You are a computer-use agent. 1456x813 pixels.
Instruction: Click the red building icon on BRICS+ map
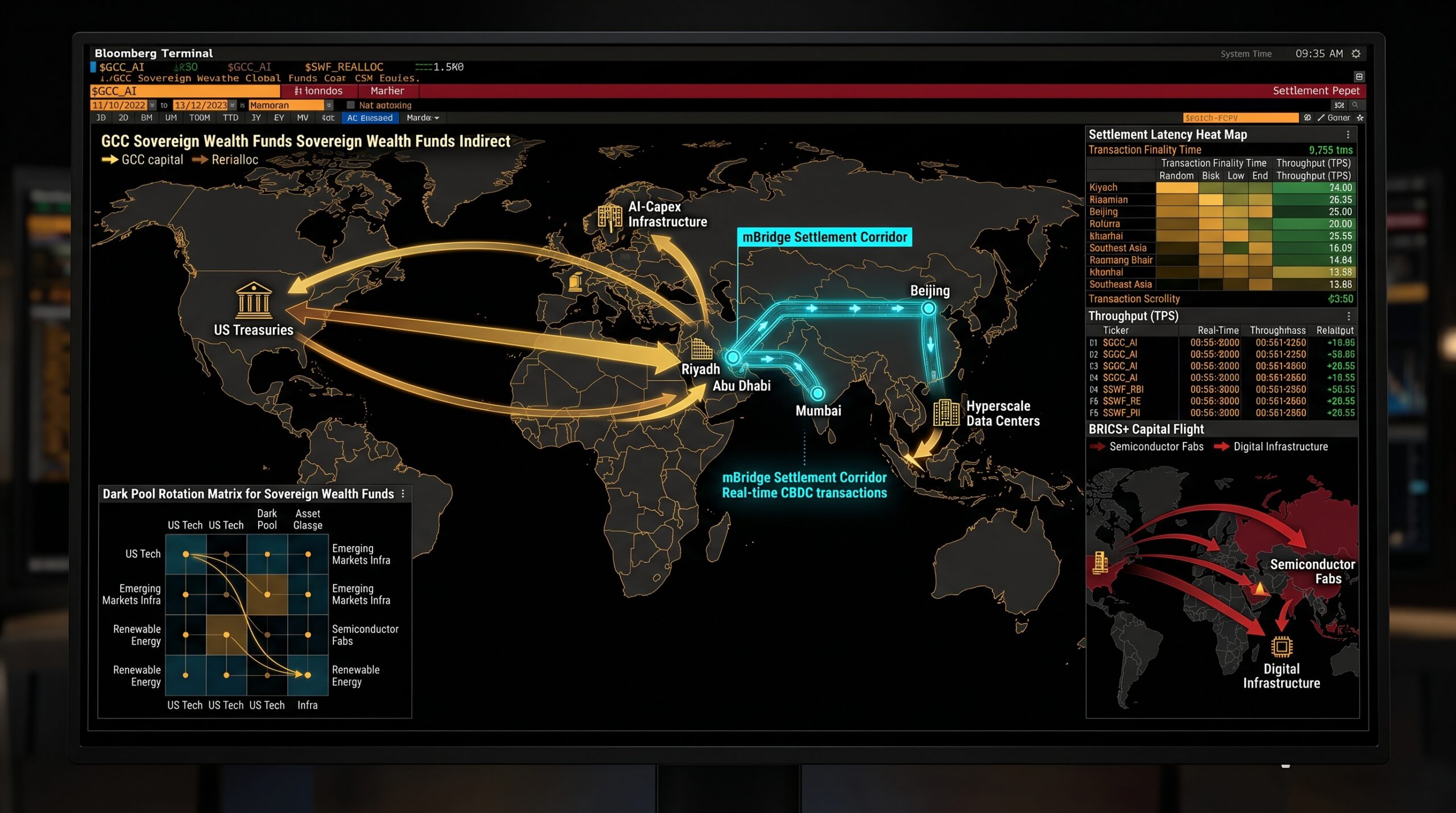coord(1101,563)
